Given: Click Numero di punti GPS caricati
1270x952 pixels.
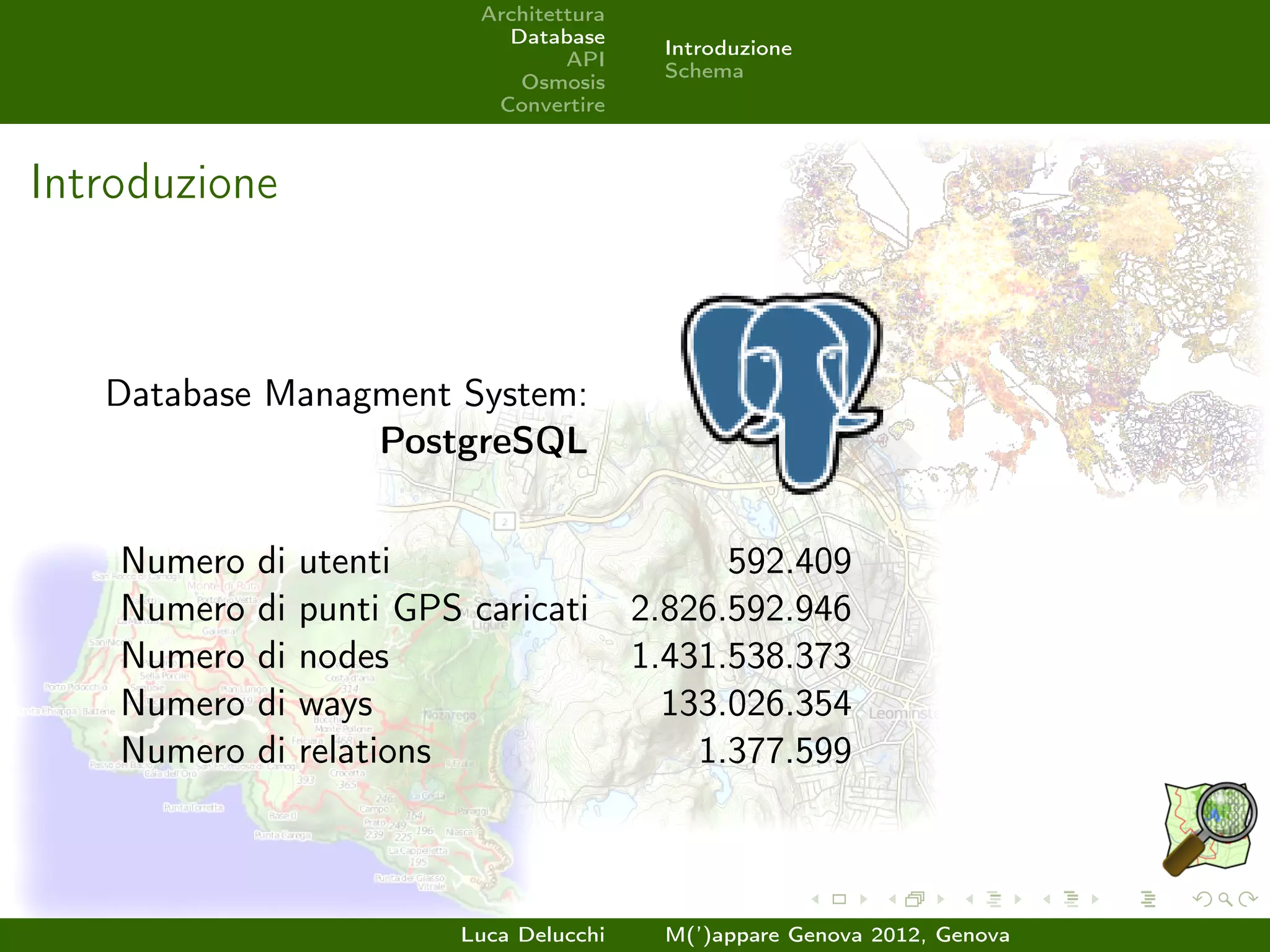Looking at the screenshot, I should (x=354, y=609).
